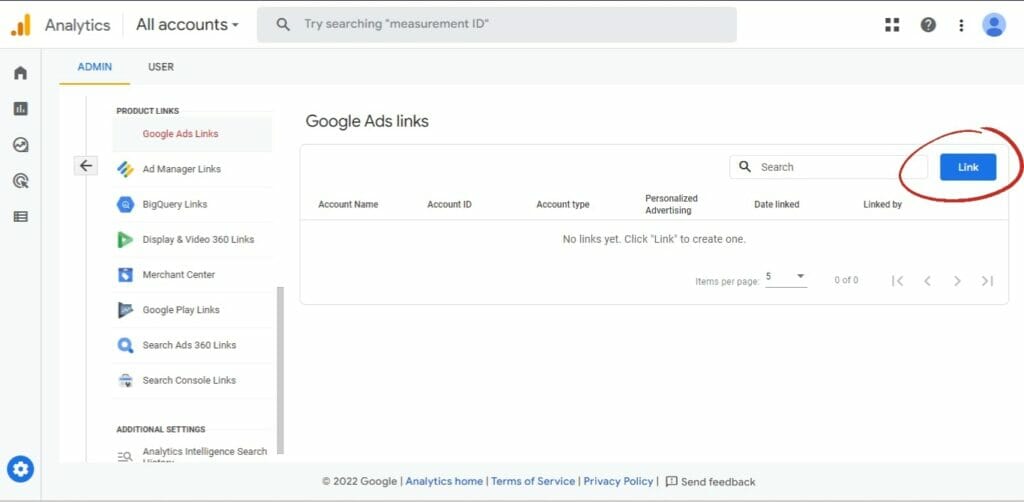Image resolution: width=1024 pixels, height=502 pixels.
Task: Open the Analytics home footer link
Action: point(444,482)
